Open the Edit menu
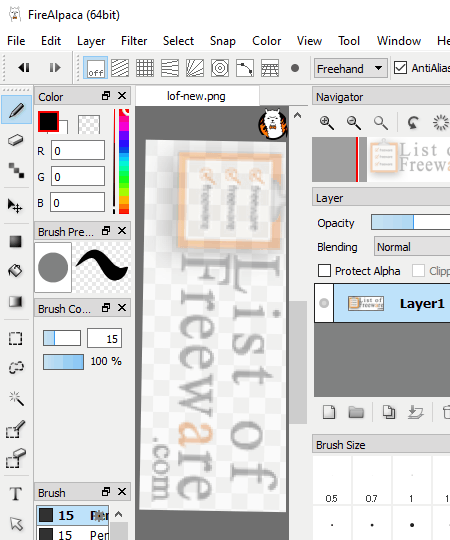 click(51, 41)
